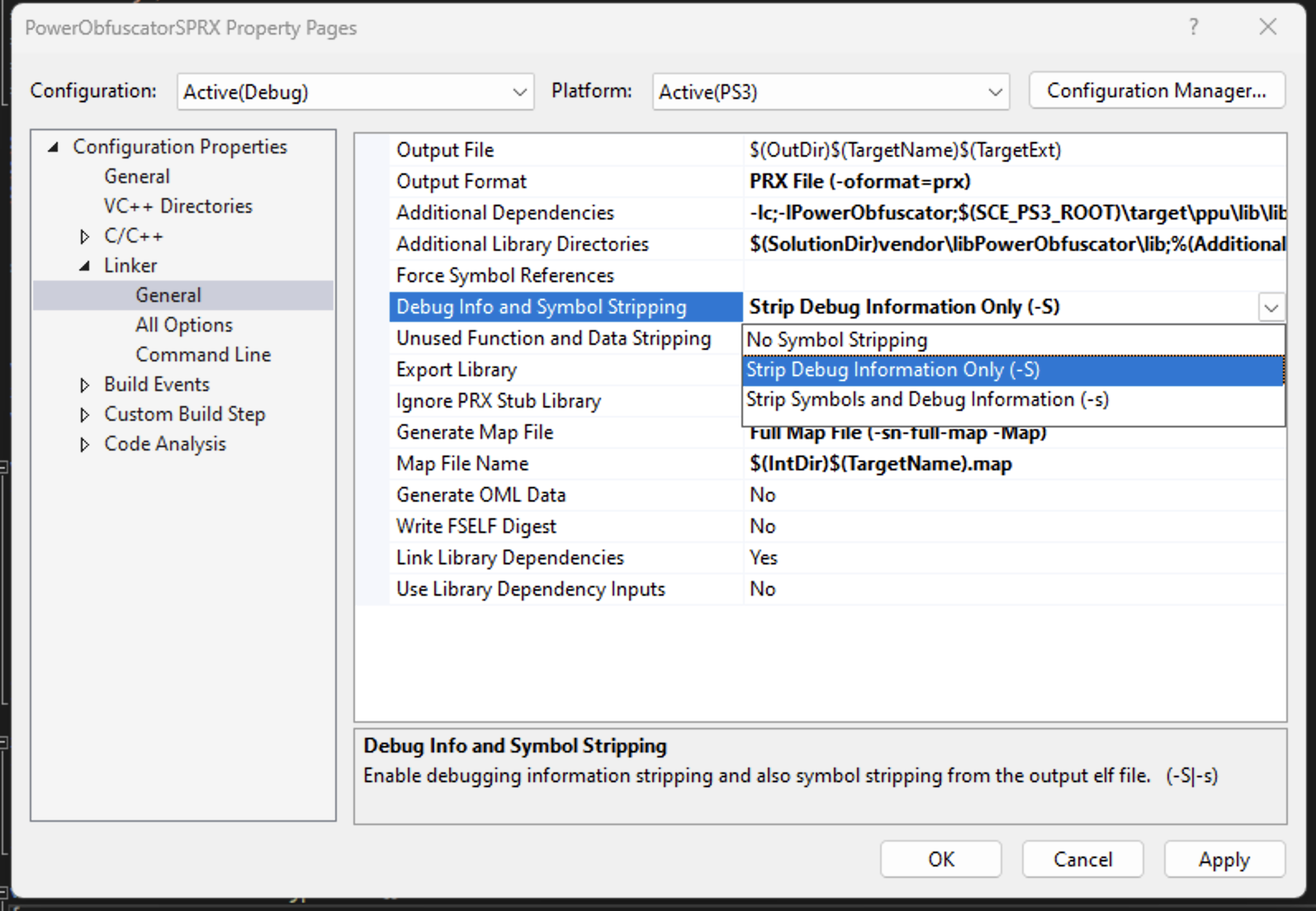Select General under Linker

[x=168, y=295]
